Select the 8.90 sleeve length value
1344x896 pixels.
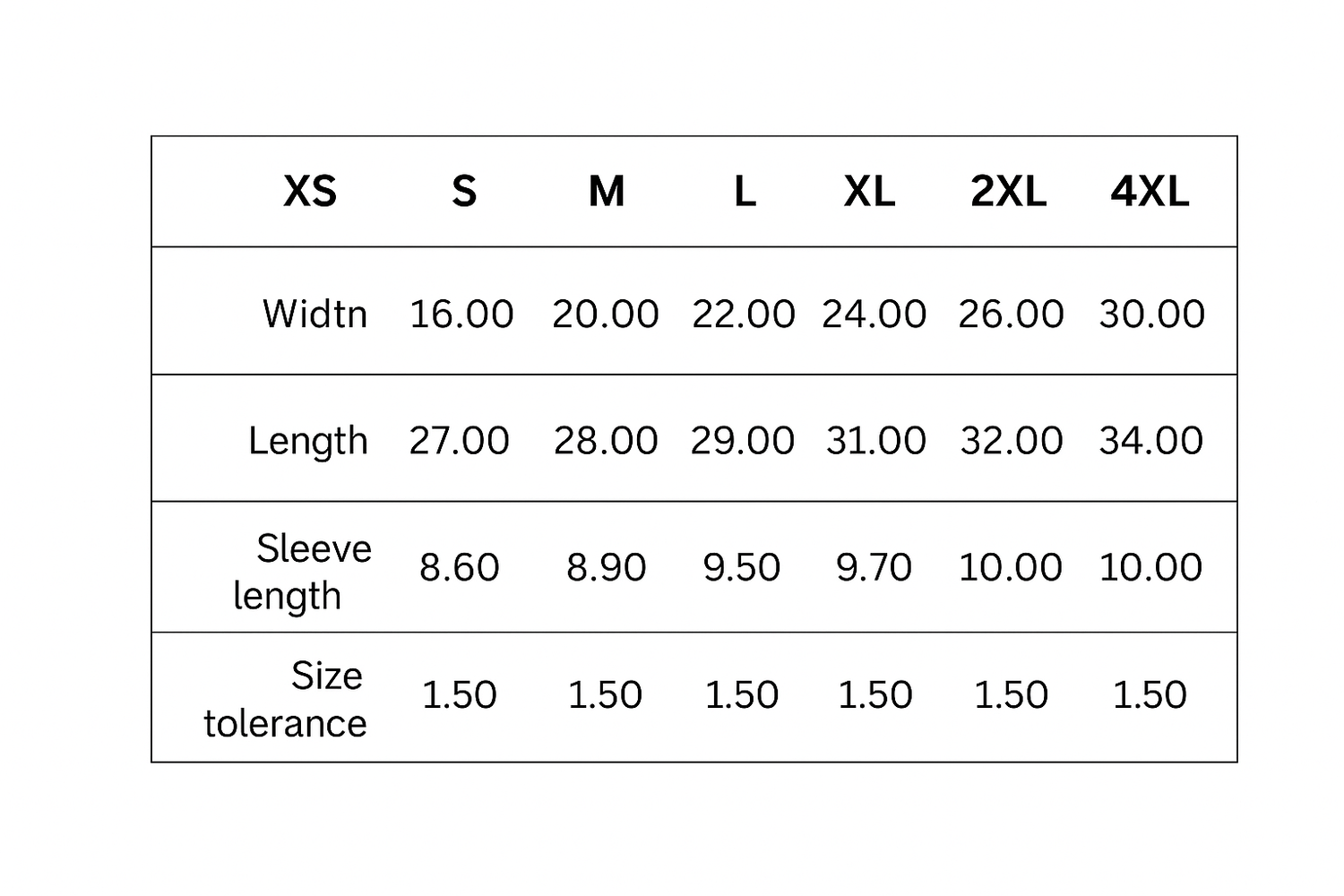606,567
